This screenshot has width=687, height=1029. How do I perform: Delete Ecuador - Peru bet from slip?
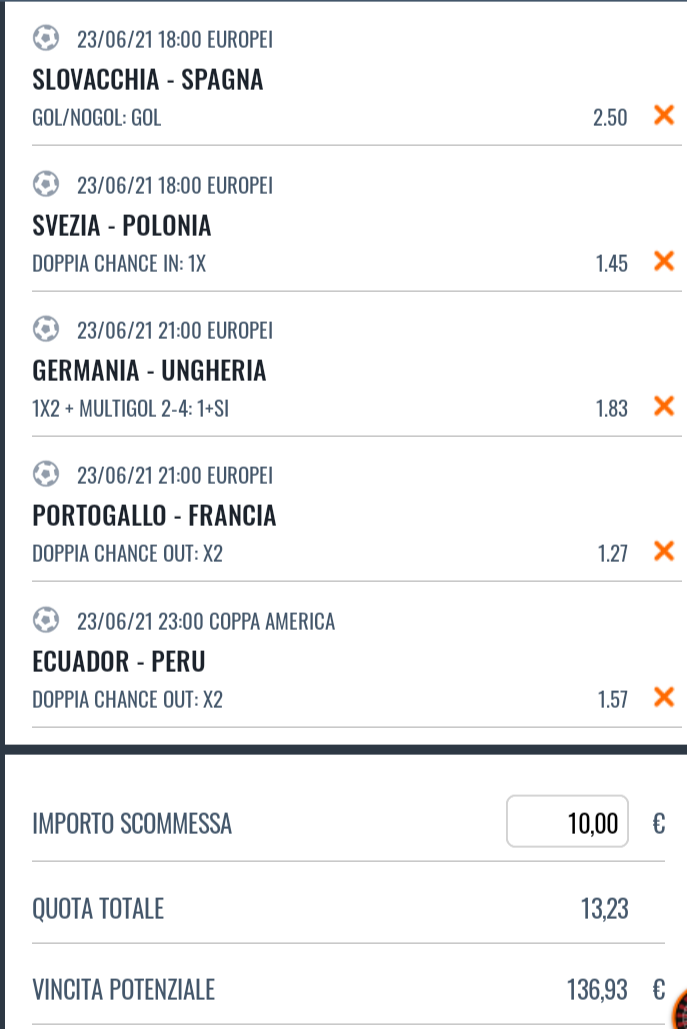(x=662, y=697)
